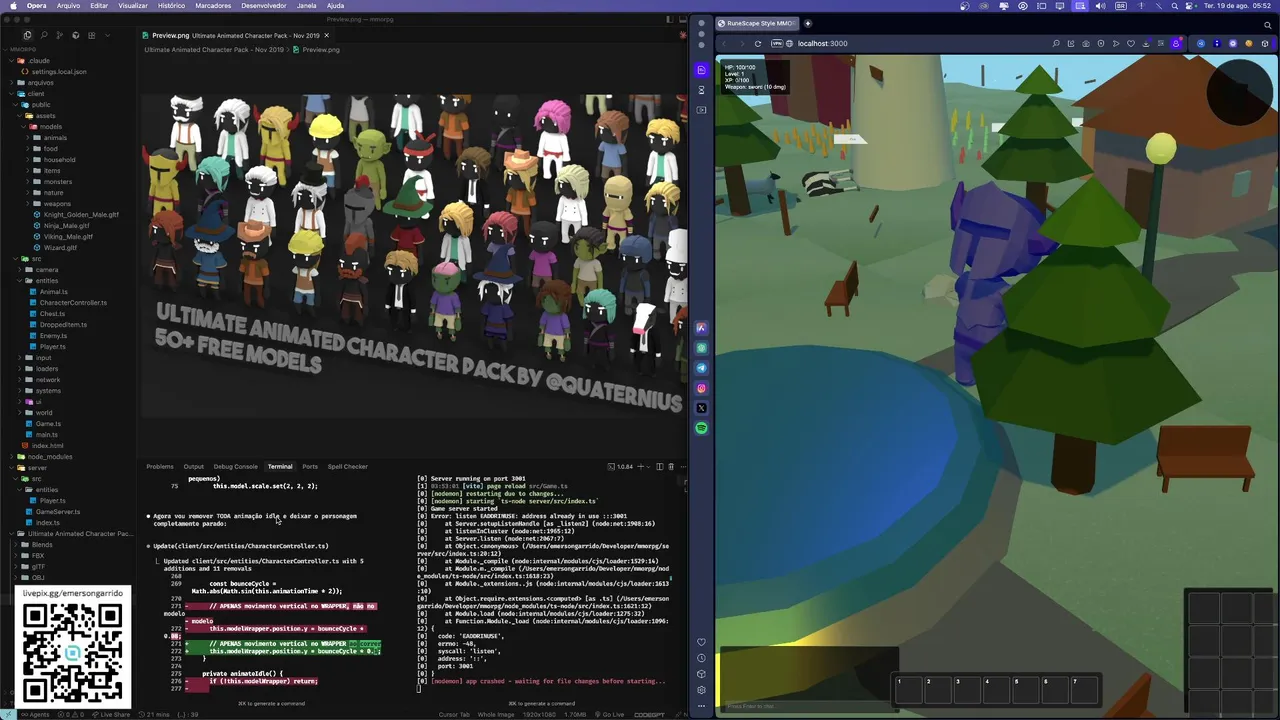Open the Marcadores menu
The image size is (1280, 720).
point(213,5)
